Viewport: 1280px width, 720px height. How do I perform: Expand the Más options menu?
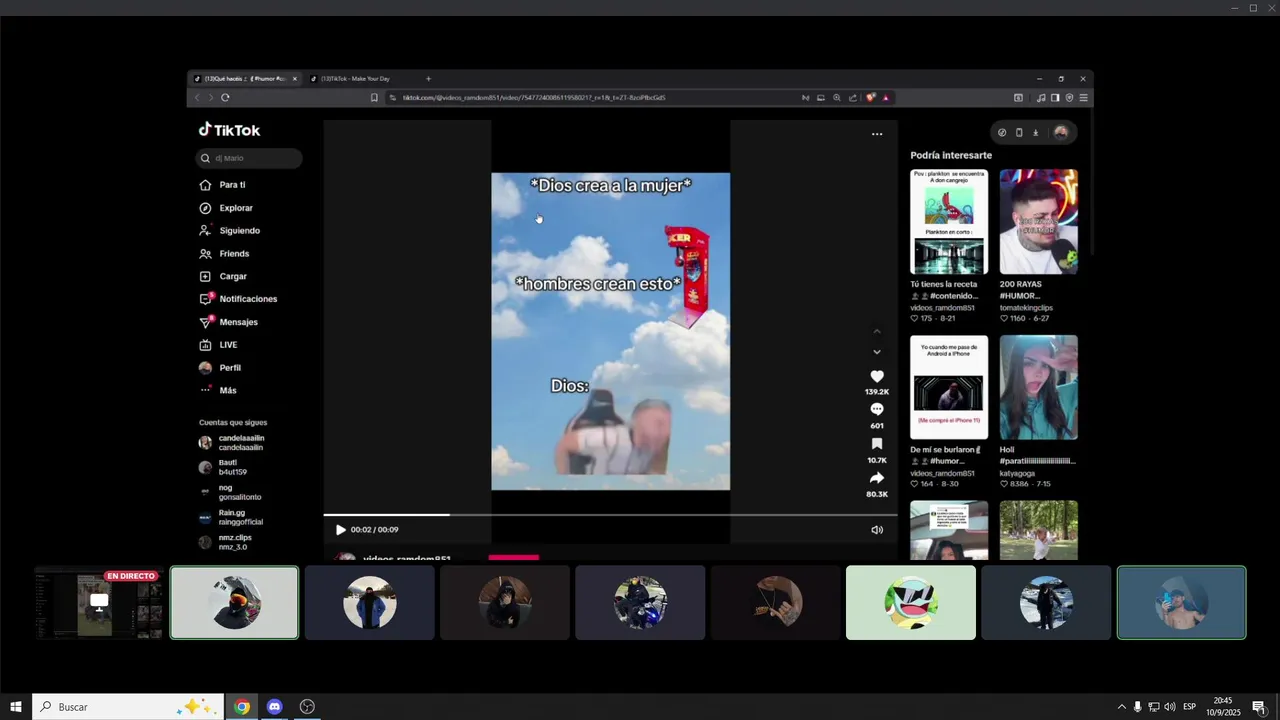[218, 391]
